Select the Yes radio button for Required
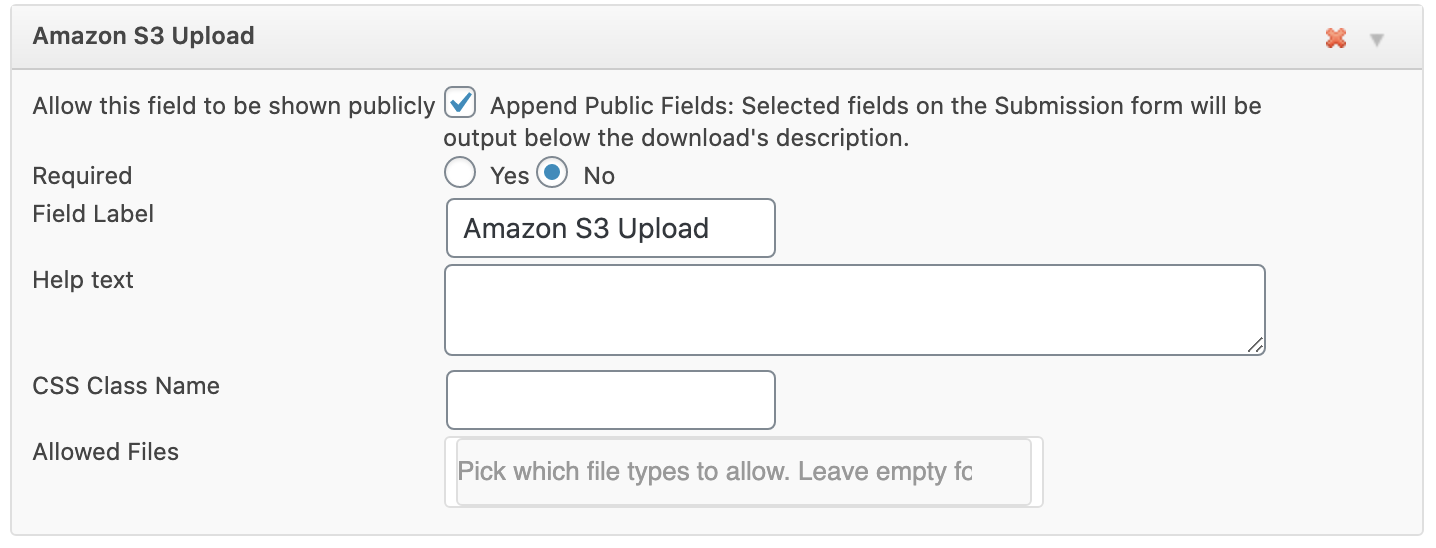 [x=460, y=173]
